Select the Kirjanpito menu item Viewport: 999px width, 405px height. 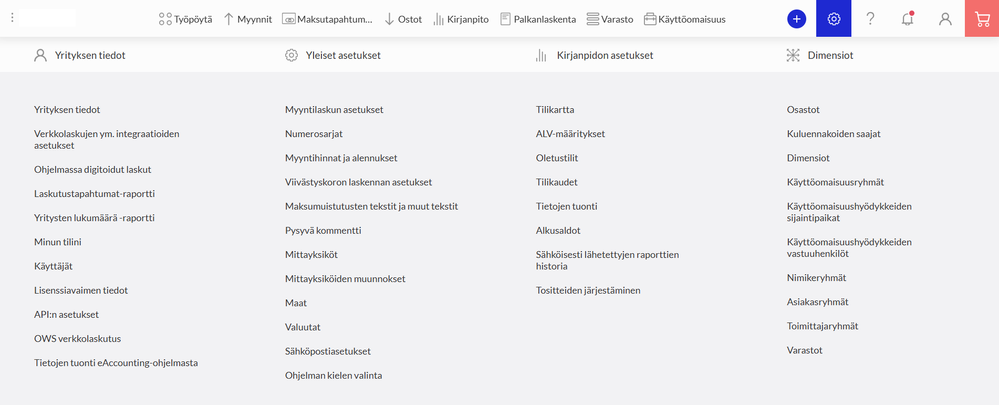point(461,19)
